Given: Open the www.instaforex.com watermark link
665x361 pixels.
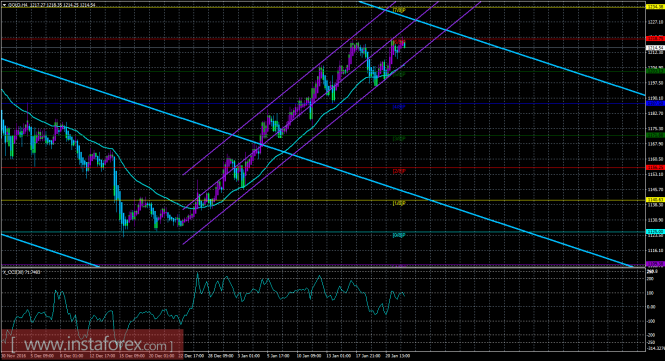Looking at the screenshot, I should (x=92, y=343).
